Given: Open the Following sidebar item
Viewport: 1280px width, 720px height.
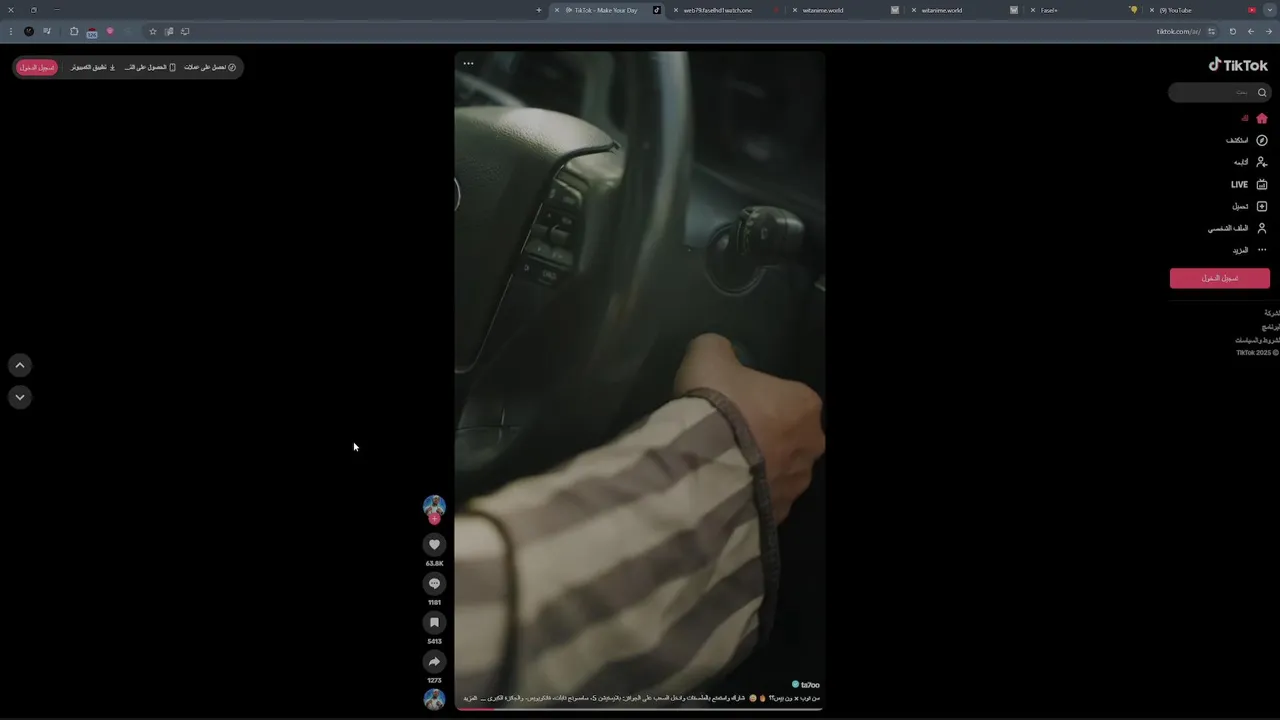Looking at the screenshot, I should tap(1250, 162).
